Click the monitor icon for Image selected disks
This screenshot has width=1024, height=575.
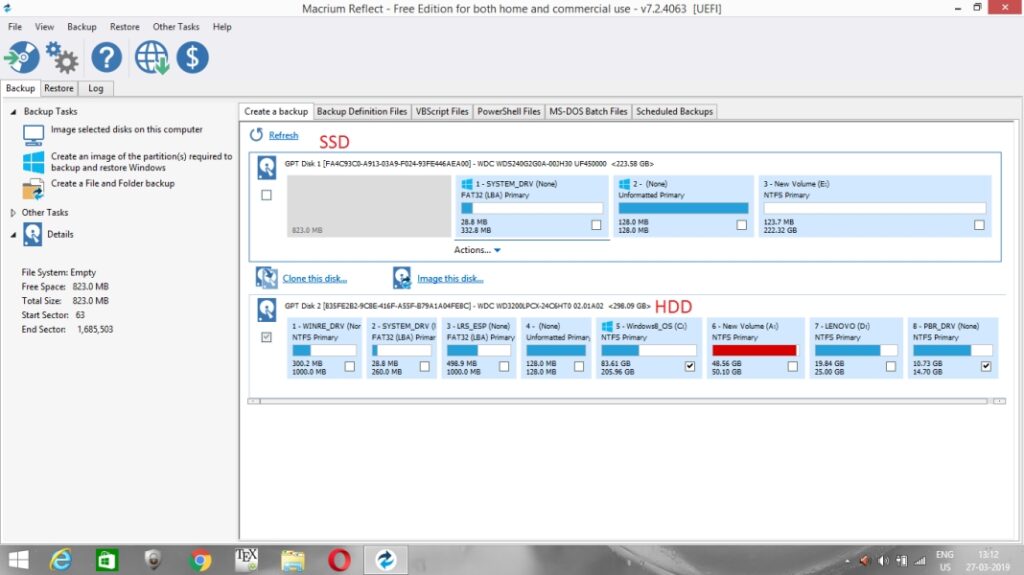pos(33,135)
